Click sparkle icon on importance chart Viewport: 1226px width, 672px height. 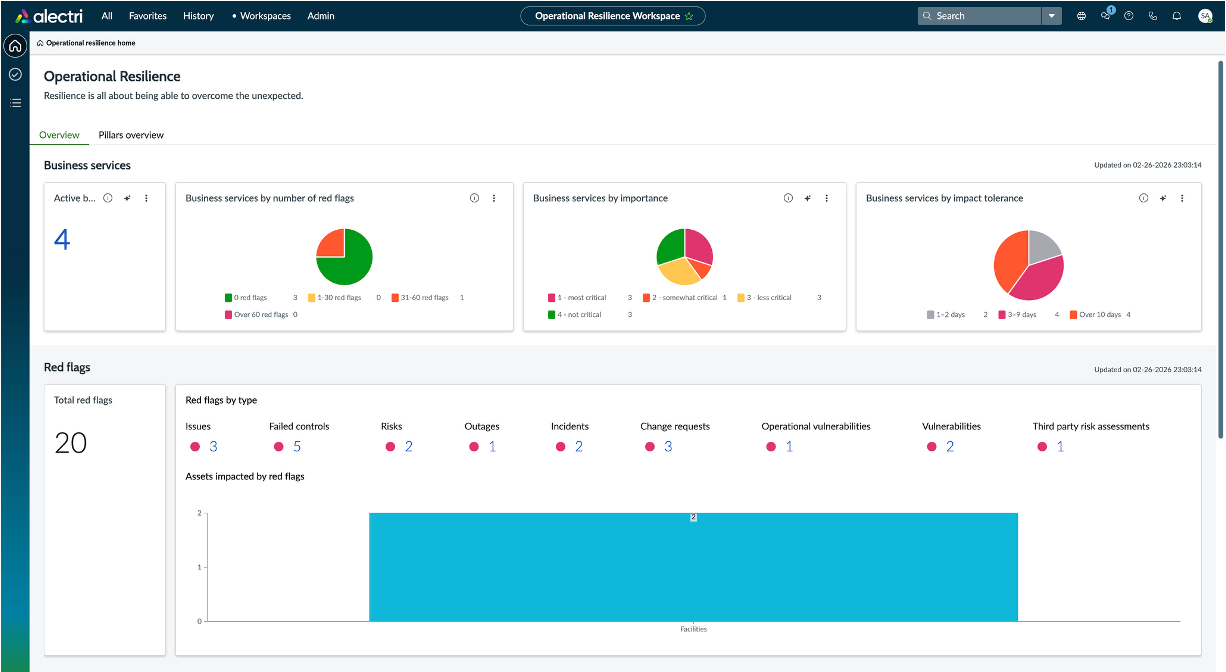[x=807, y=198]
